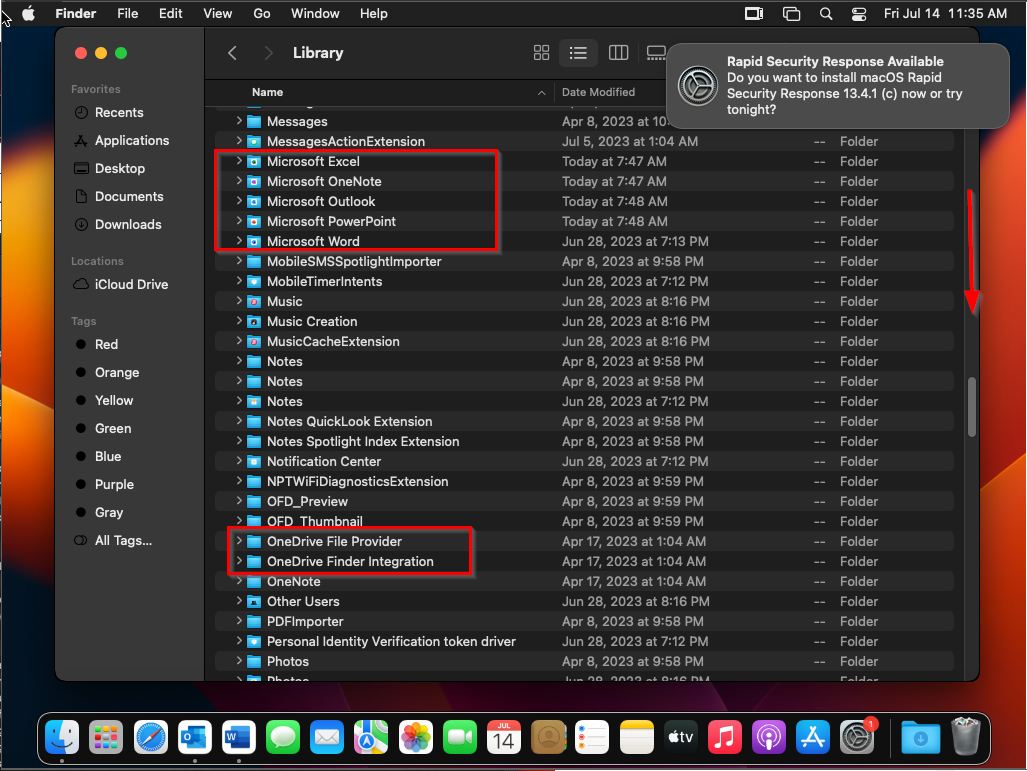Sort the list by Date Modified
Viewport: 1027px width, 771px height.
coord(598,92)
